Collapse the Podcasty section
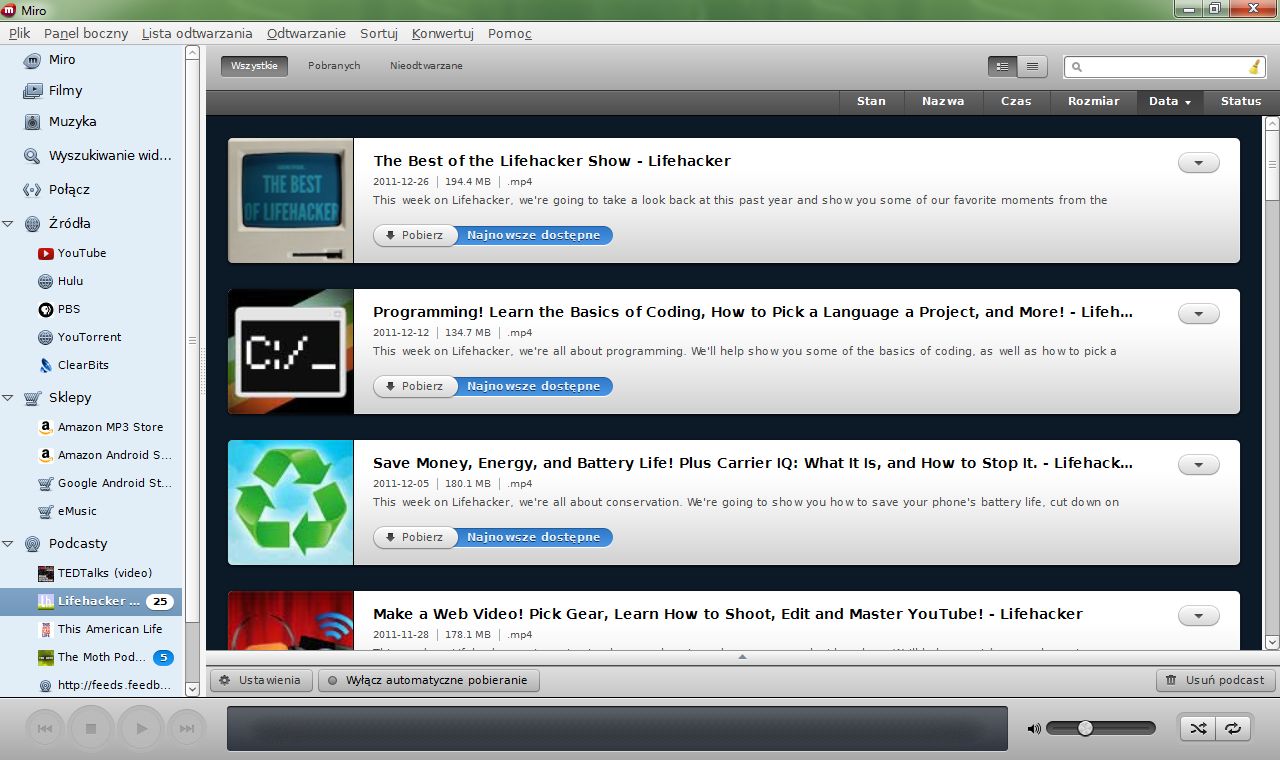 click(x=8, y=544)
